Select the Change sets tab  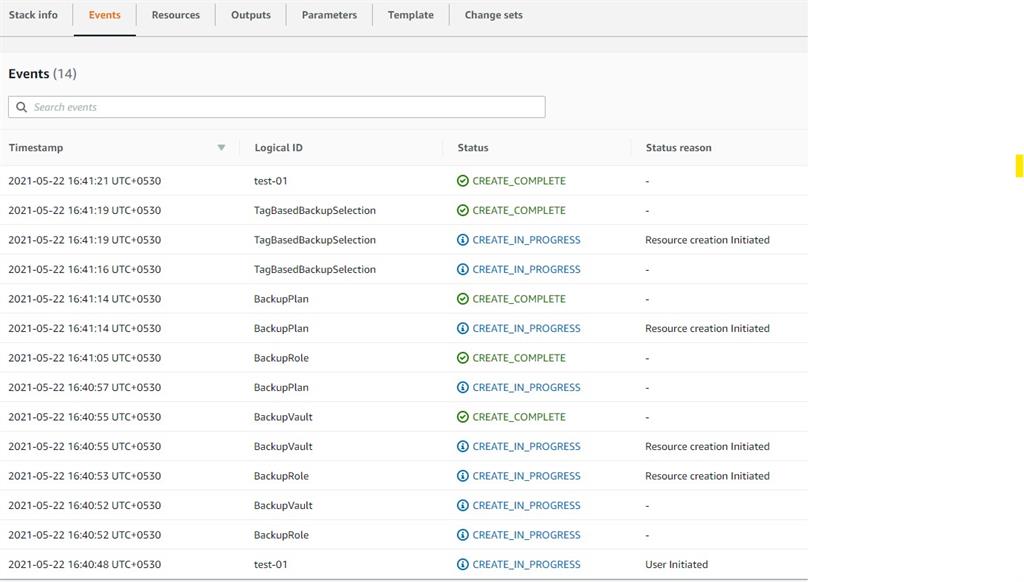493,15
